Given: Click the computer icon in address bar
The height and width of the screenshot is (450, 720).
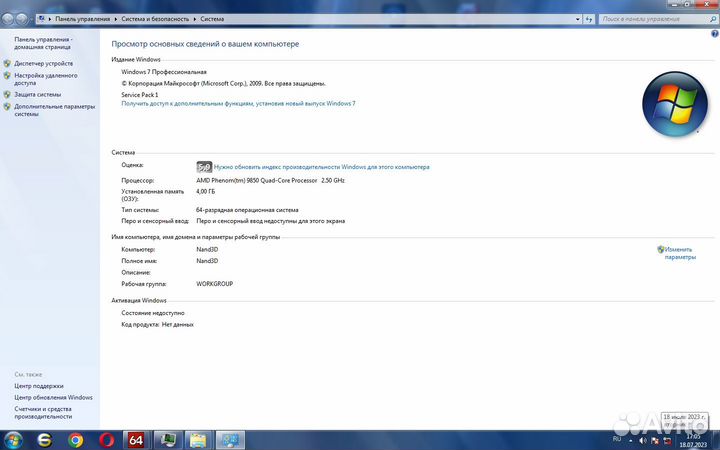Looking at the screenshot, I should tap(41, 19).
